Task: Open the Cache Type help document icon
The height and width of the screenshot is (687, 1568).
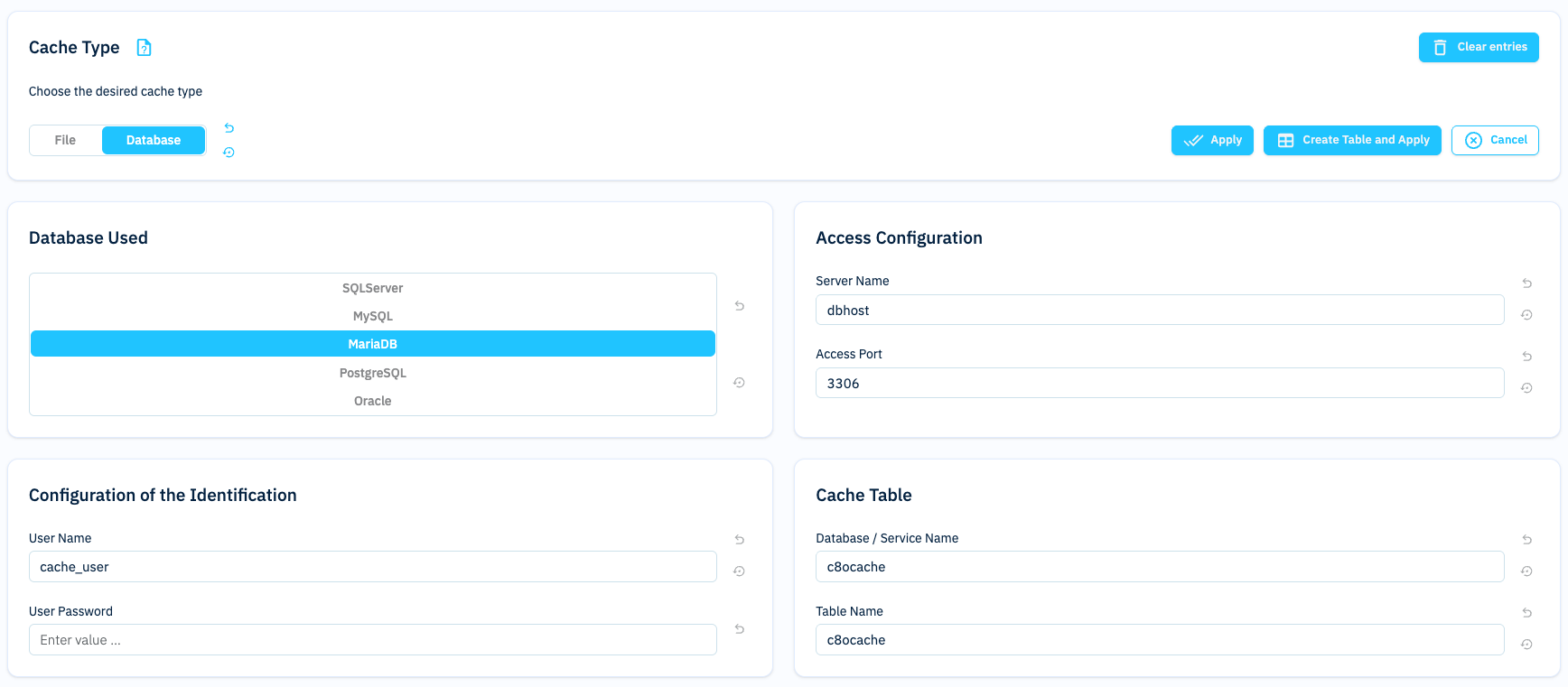Action: (144, 48)
